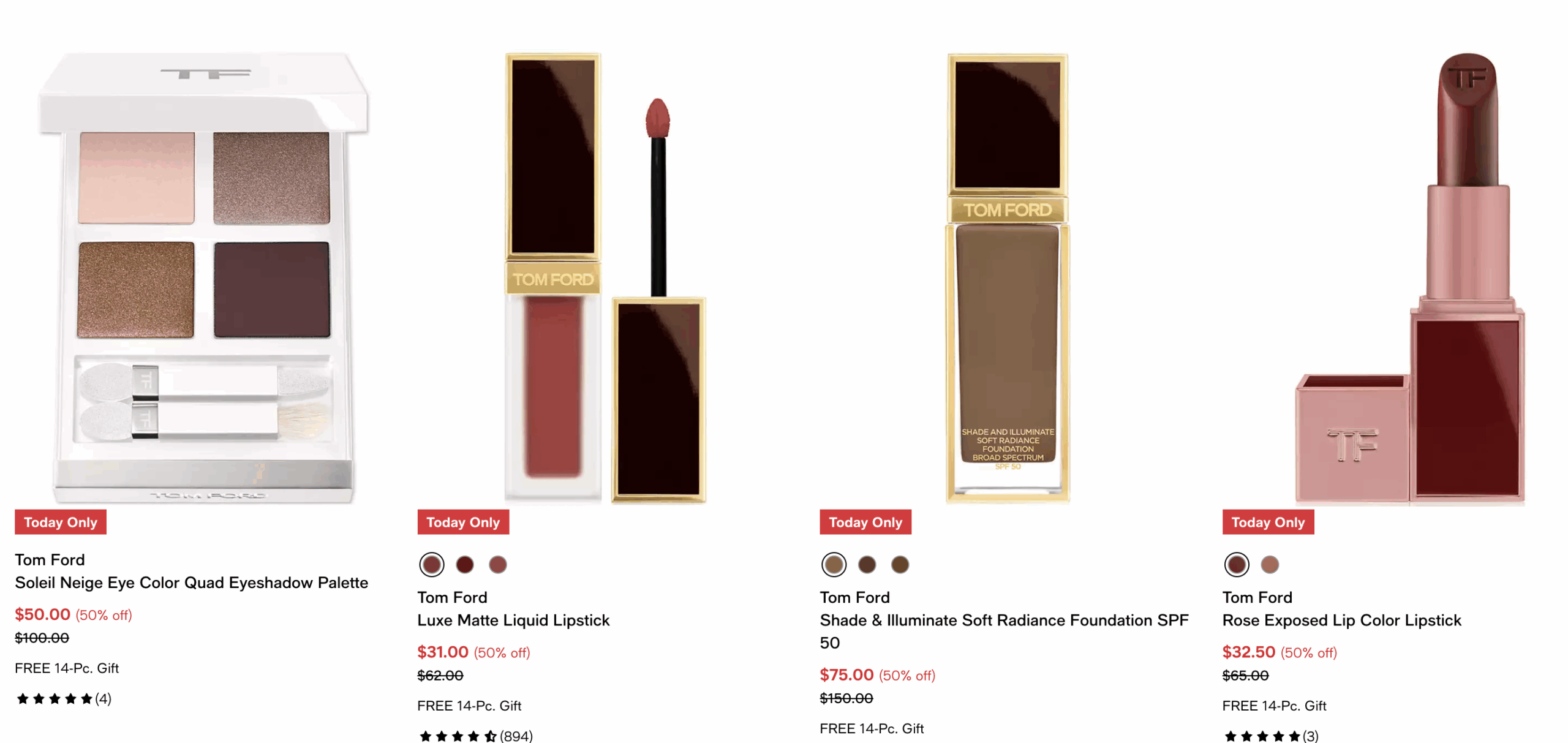The image size is (1568, 743).
Task: Click the Today Only badge on eyeshadow palette
Action: [61, 522]
